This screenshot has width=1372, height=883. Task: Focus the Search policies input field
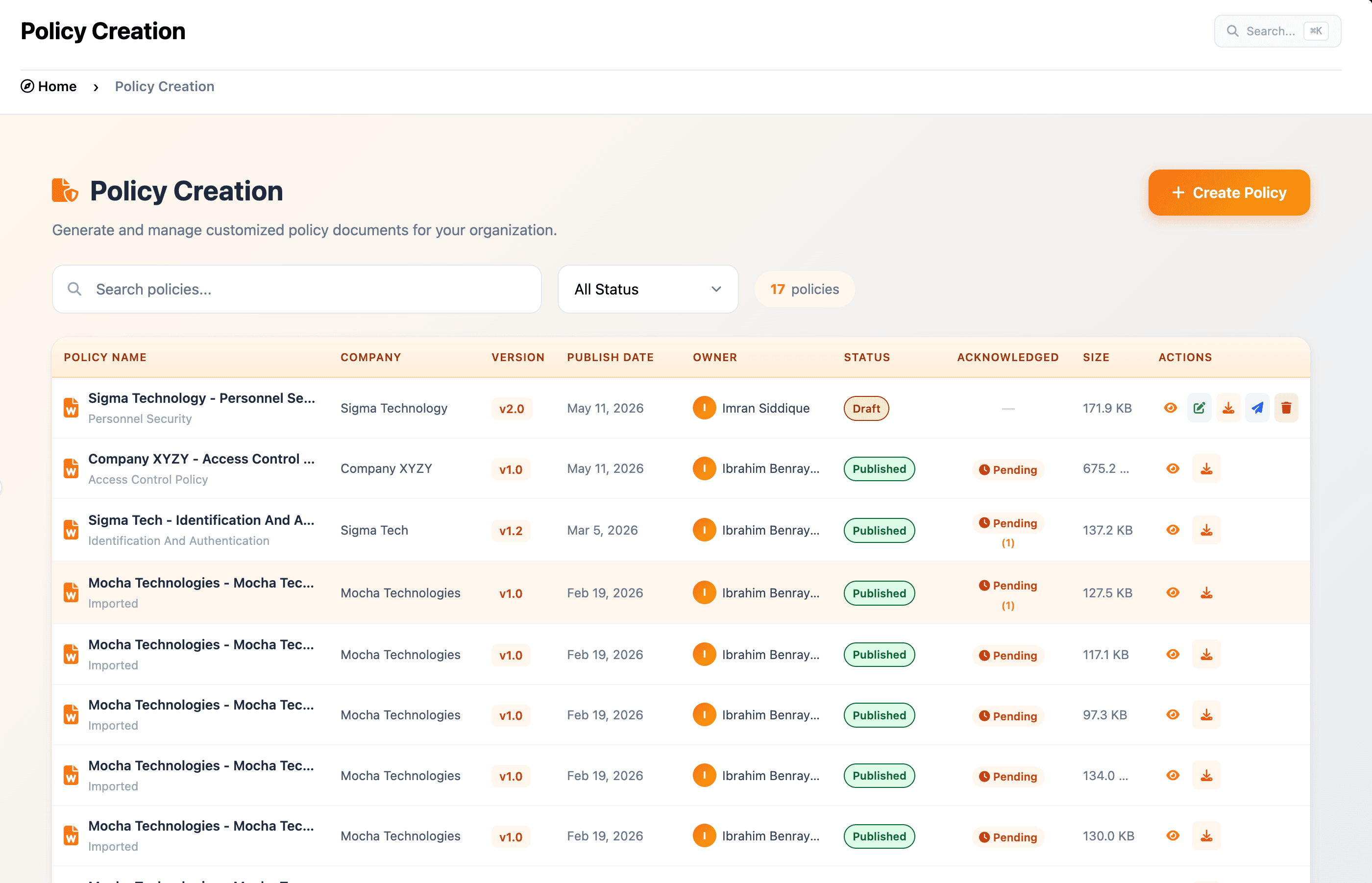pyautogui.click(x=296, y=289)
